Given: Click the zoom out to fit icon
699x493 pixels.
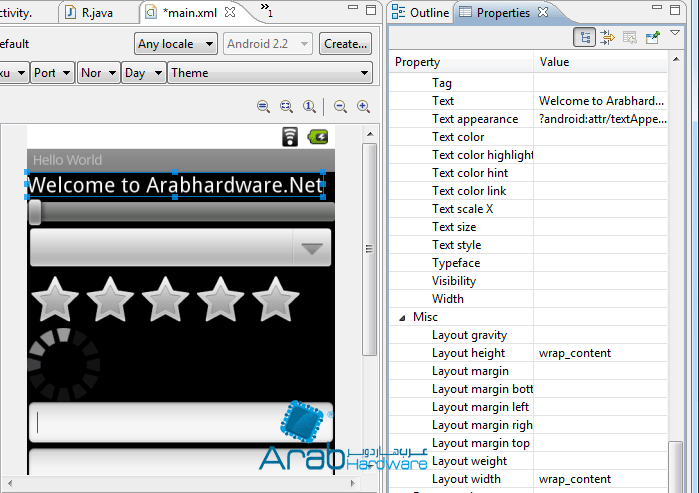Looking at the screenshot, I should click(263, 107).
